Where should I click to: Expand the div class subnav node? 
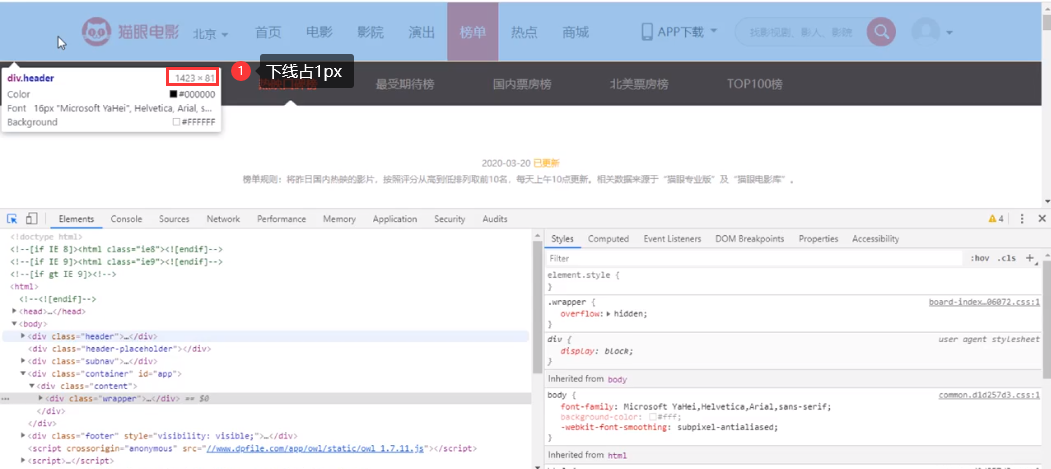[x=23, y=361]
